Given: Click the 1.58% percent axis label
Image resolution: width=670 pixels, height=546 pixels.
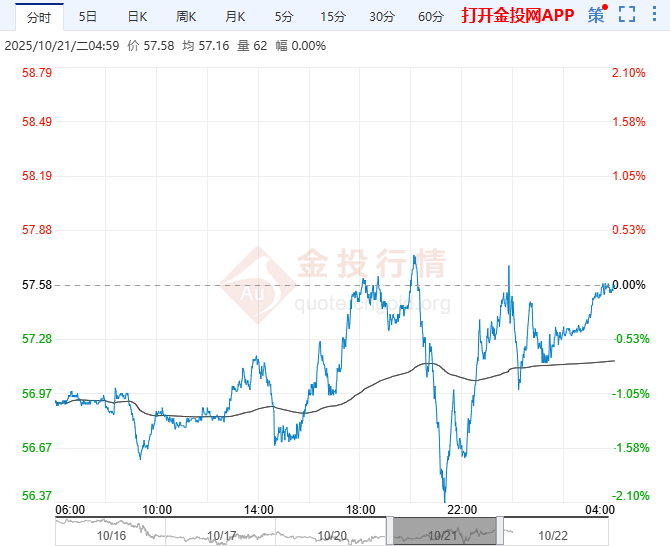Looking at the screenshot, I should 629,122.
